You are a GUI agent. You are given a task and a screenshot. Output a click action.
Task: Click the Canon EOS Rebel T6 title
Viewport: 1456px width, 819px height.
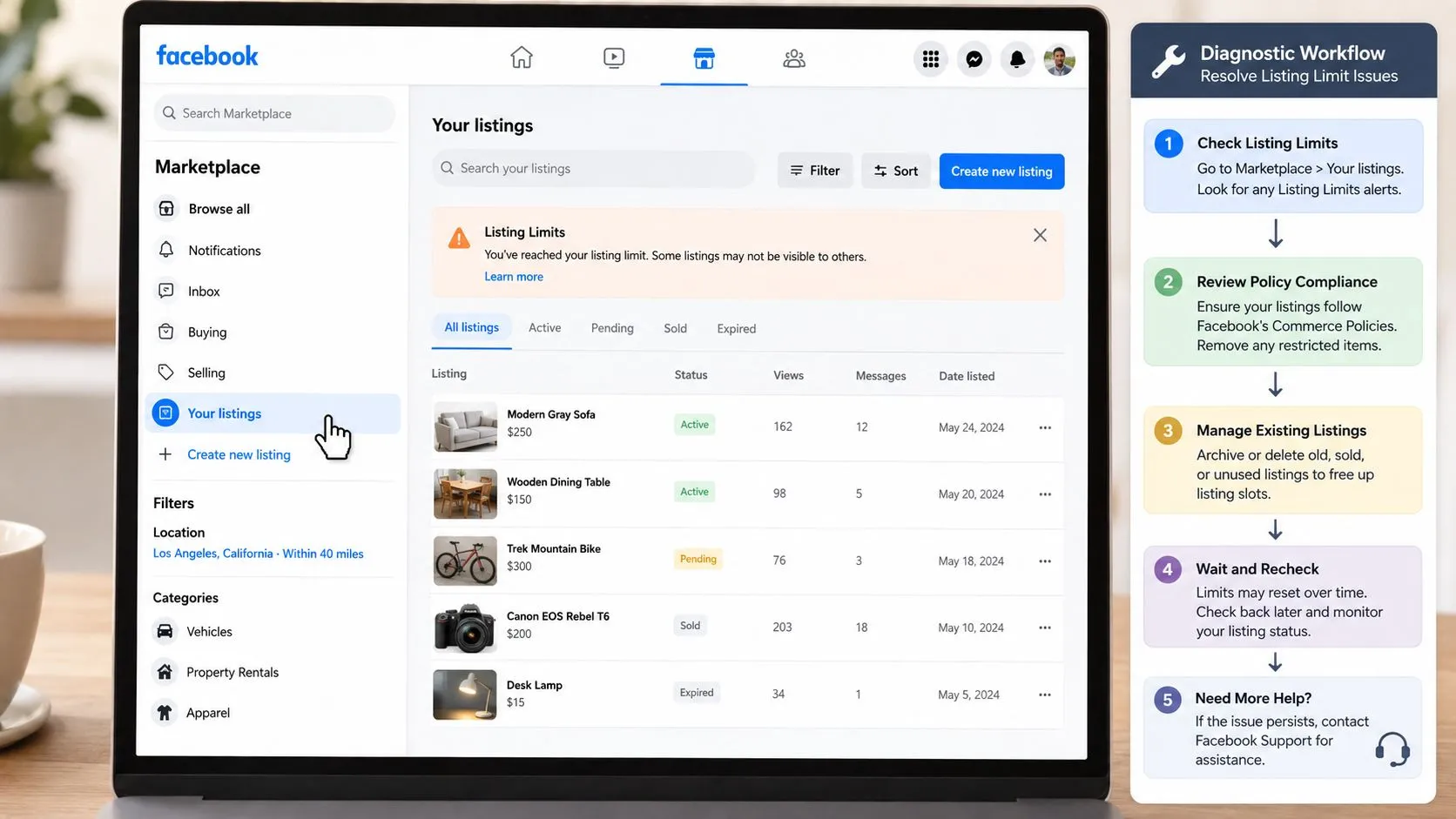click(558, 616)
